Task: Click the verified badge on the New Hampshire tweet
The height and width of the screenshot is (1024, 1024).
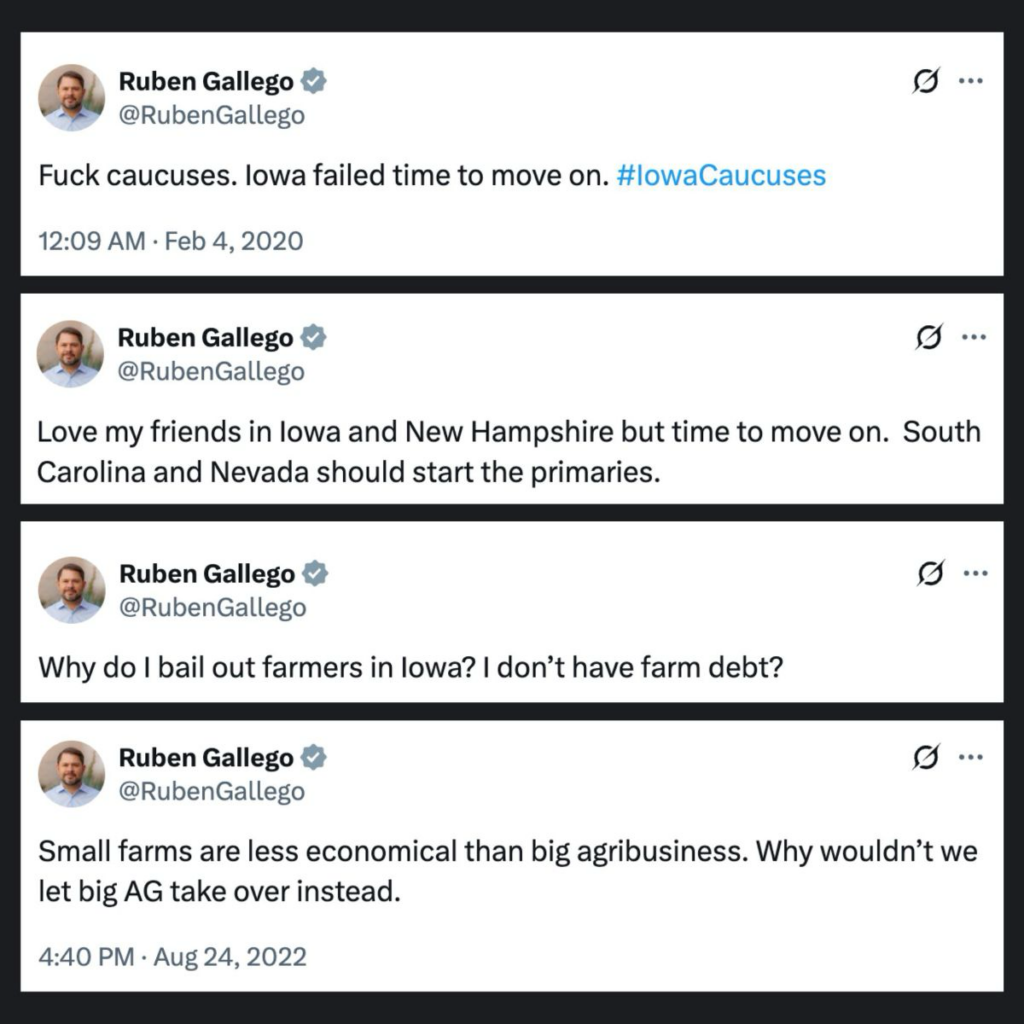Action: (x=314, y=338)
